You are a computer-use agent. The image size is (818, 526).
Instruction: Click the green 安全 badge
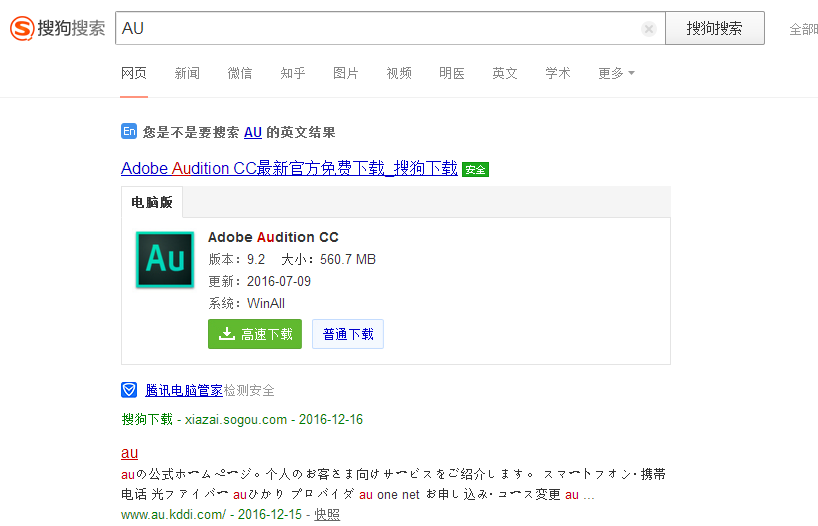475,170
